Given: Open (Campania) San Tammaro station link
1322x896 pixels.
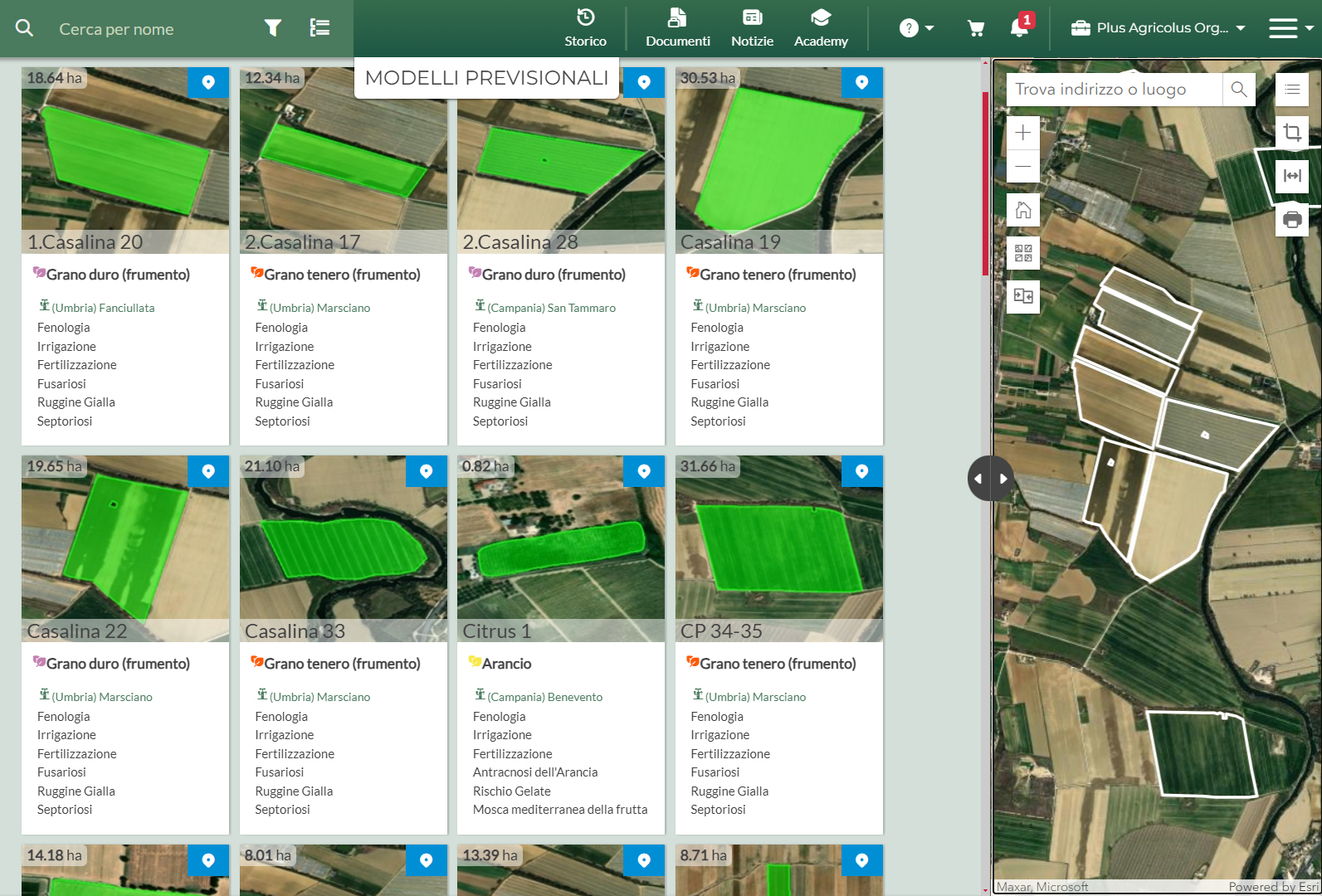Looking at the screenshot, I should tap(551, 308).
